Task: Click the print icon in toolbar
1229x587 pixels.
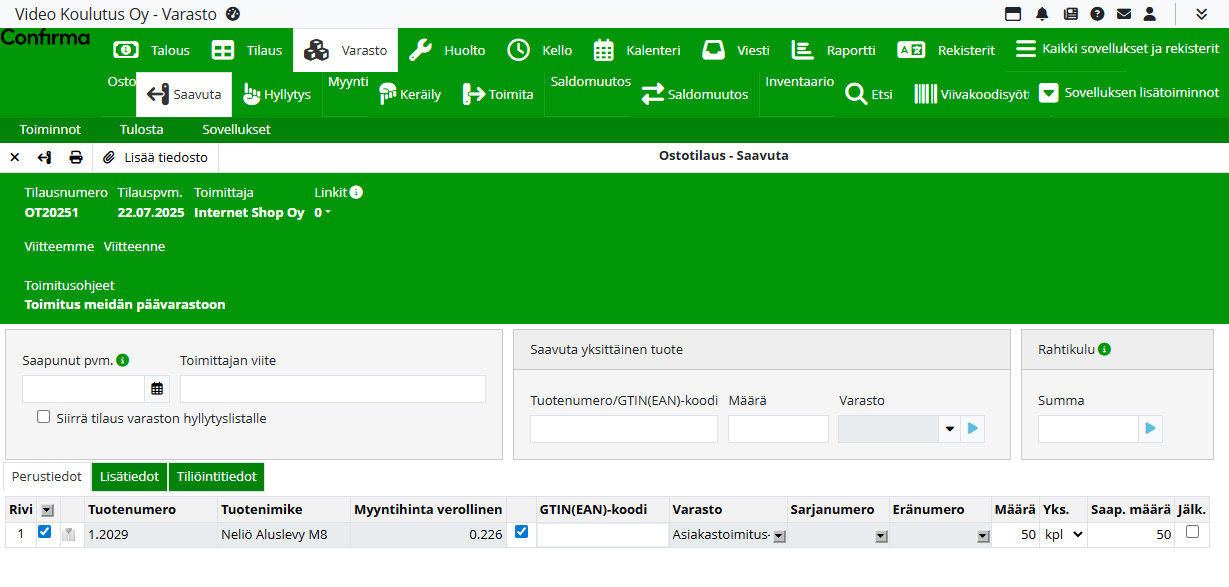Action: [x=76, y=158]
